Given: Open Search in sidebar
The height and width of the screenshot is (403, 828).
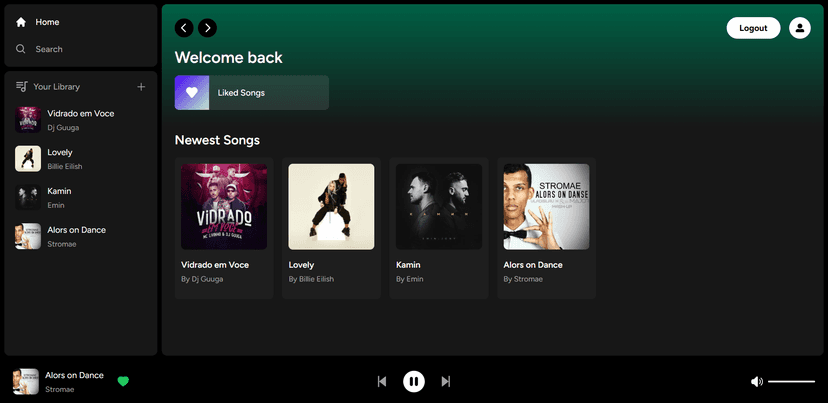Looking at the screenshot, I should pos(39,49).
